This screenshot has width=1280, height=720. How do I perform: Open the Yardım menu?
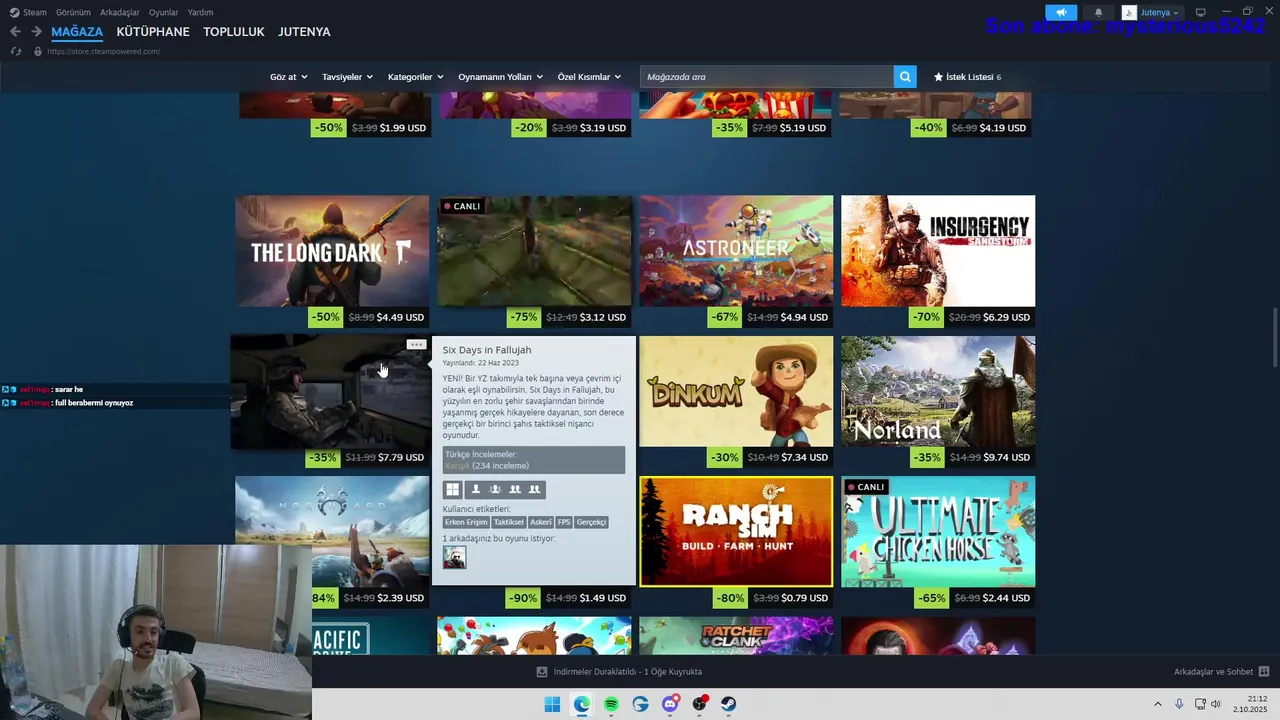[200, 13]
